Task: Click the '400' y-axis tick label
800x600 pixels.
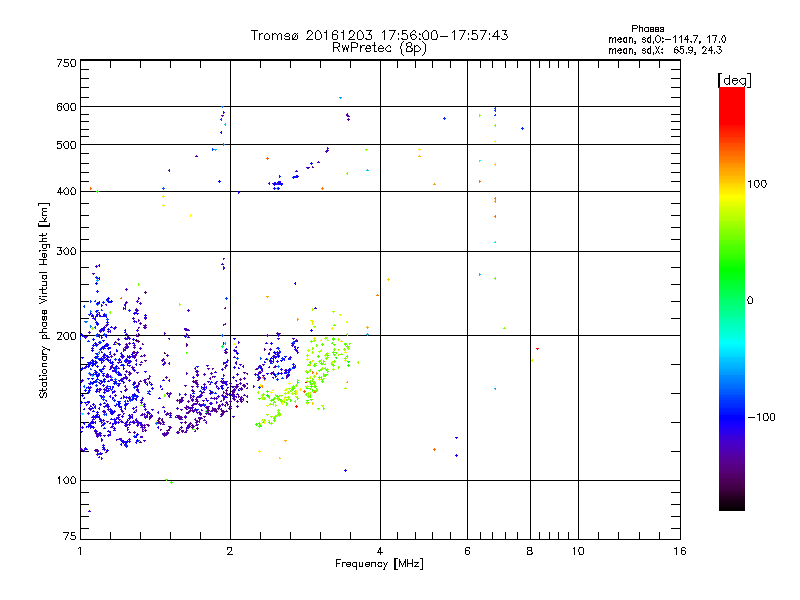Action: pyautogui.click(x=66, y=192)
